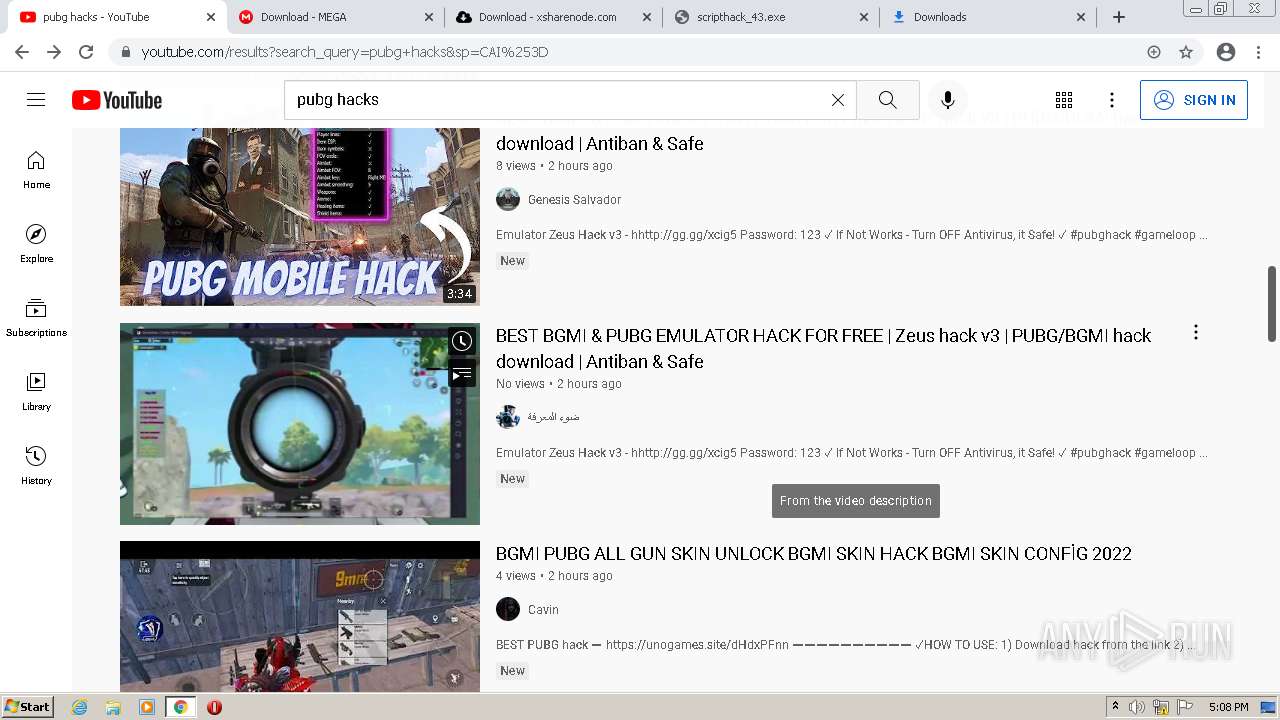
Task: Open the file explorer taskbar icon
Action: pyautogui.click(x=113, y=707)
